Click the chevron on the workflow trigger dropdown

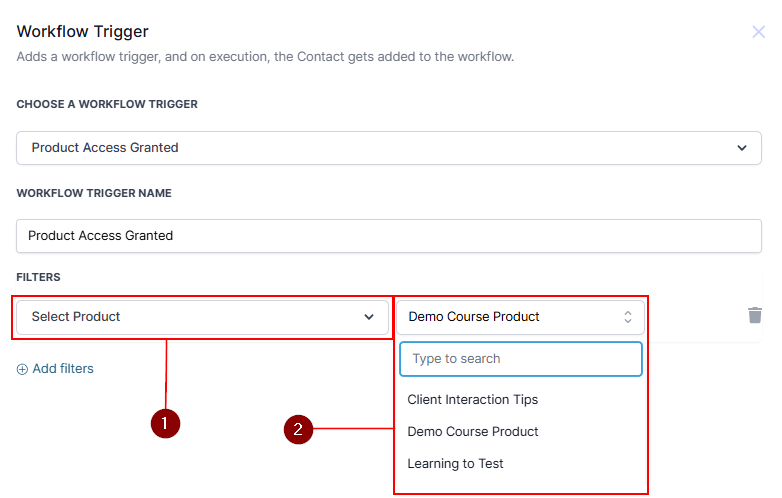[742, 148]
